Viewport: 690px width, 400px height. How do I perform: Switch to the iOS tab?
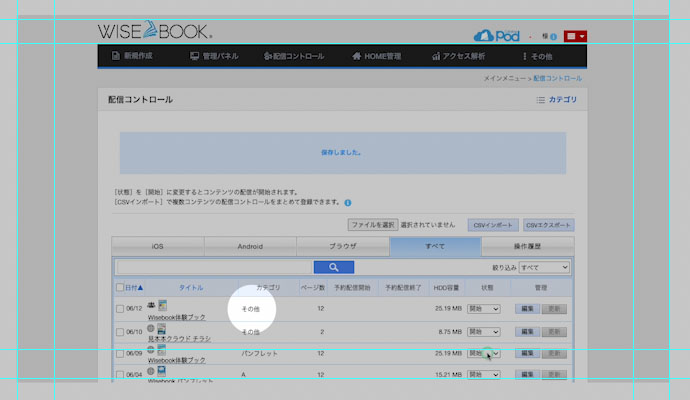tap(157, 245)
